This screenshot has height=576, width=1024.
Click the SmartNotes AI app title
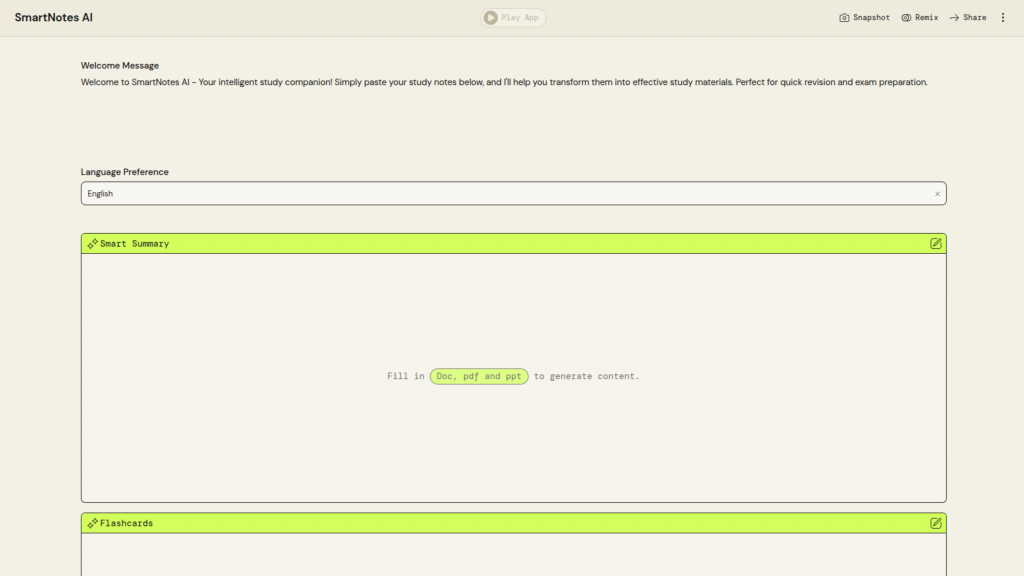[x=54, y=18]
